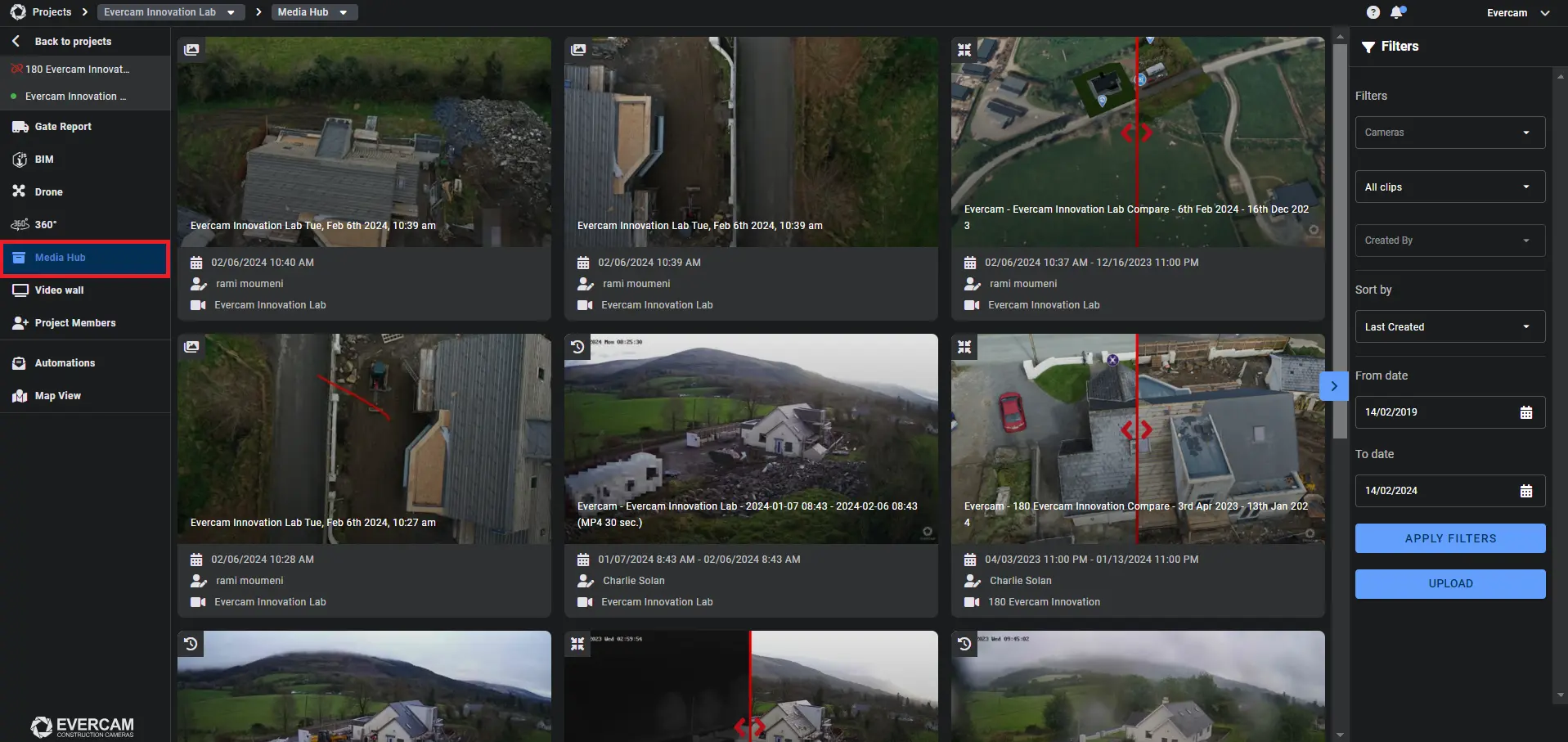Click the 360° view icon

20,224
